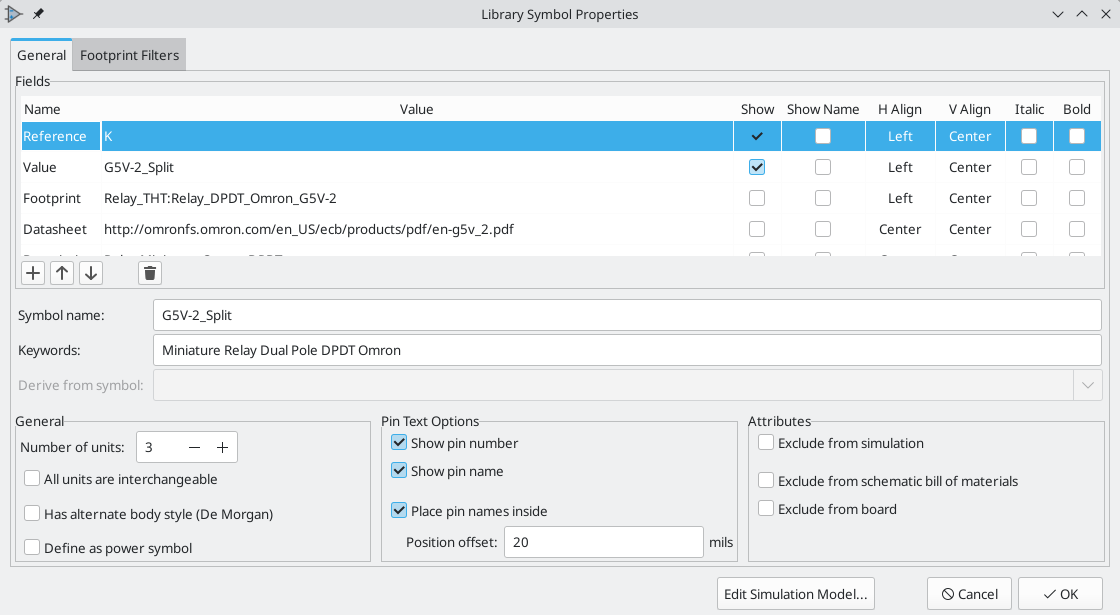Increase number of units with plus
This screenshot has width=1120, height=615.
pyautogui.click(x=222, y=448)
